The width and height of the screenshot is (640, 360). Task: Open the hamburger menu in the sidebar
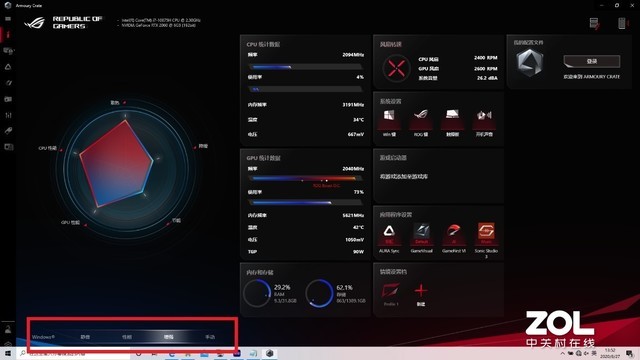[8, 19]
